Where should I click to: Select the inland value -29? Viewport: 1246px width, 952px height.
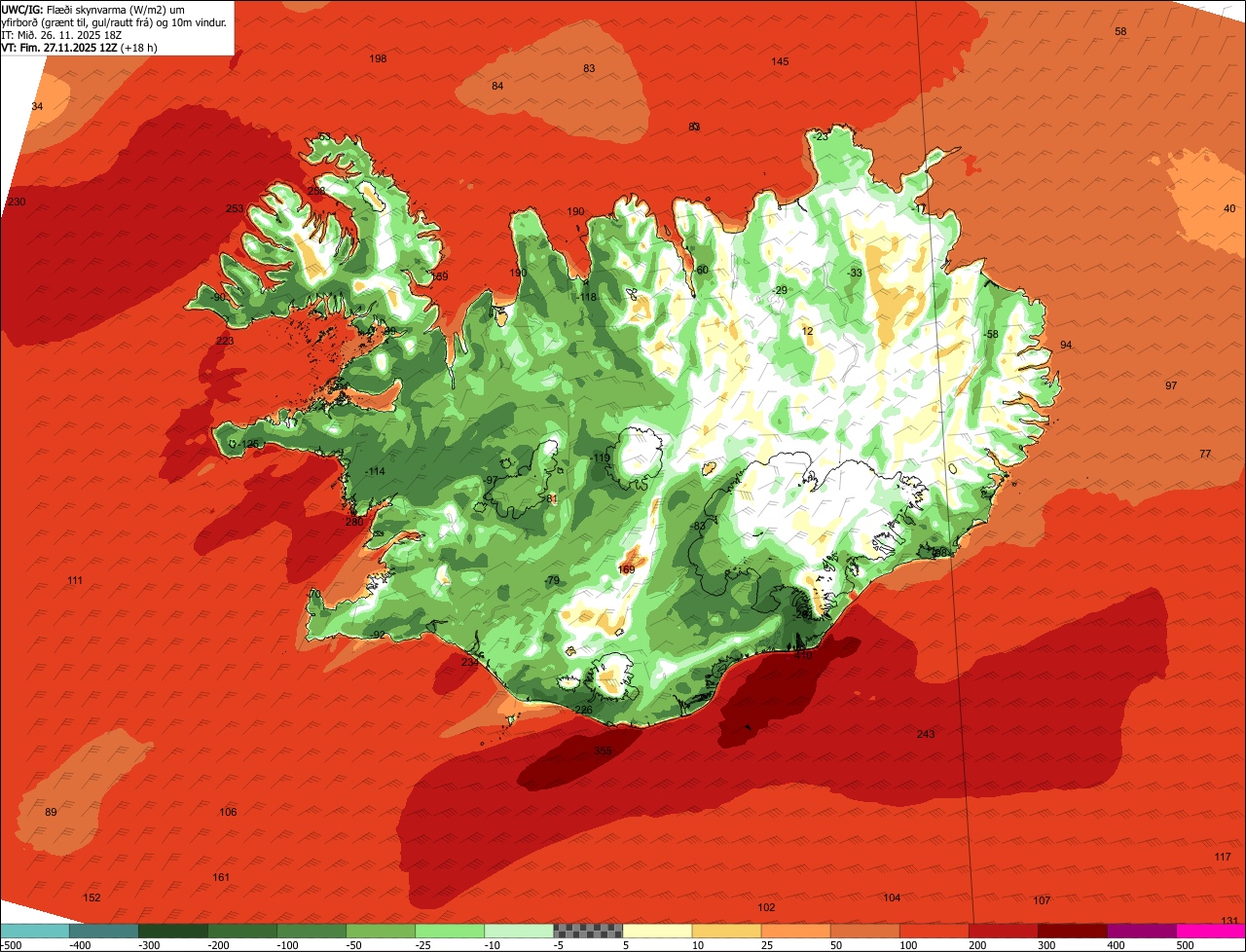[x=780, y=291]
